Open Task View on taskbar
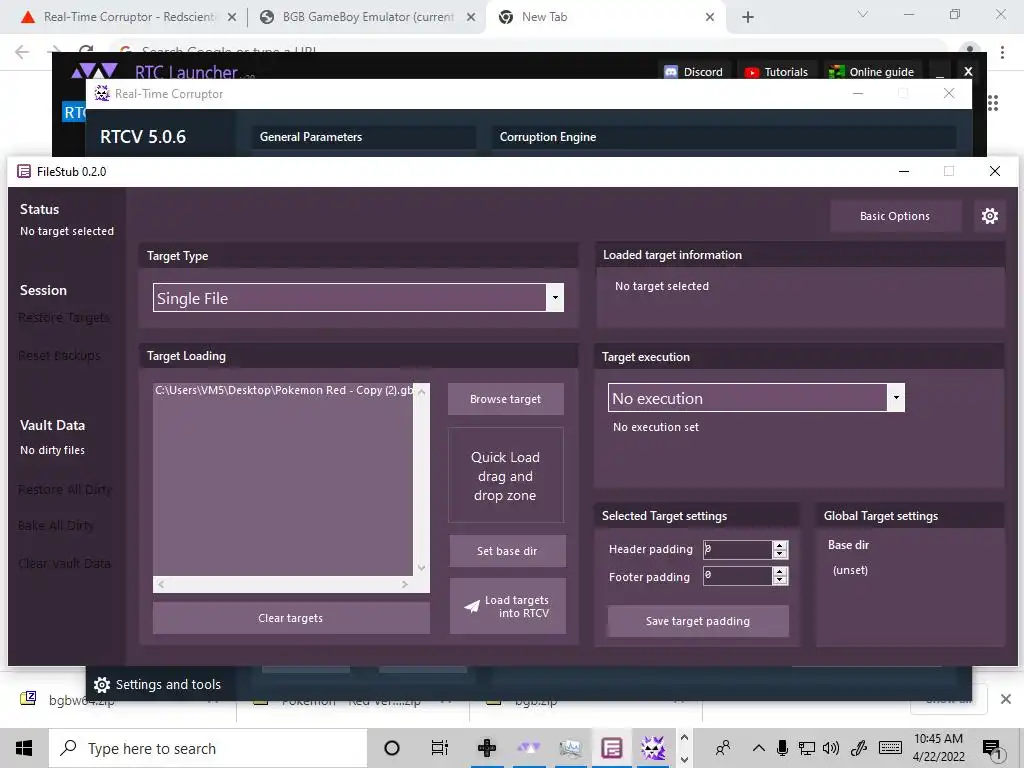This screenshot has width=1024, height=768. (x=440, y=748)
